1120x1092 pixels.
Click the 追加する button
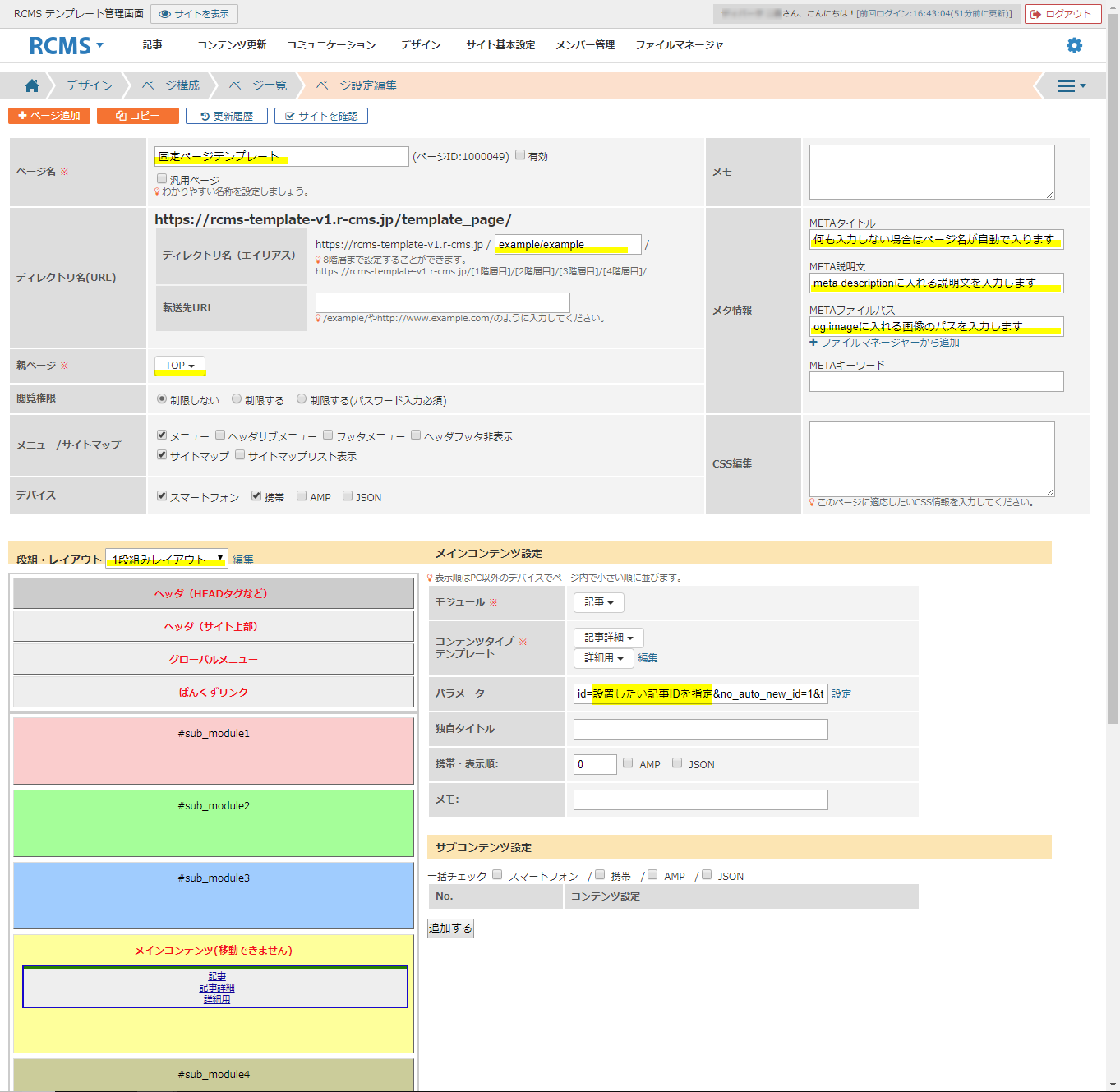point(450,928)
